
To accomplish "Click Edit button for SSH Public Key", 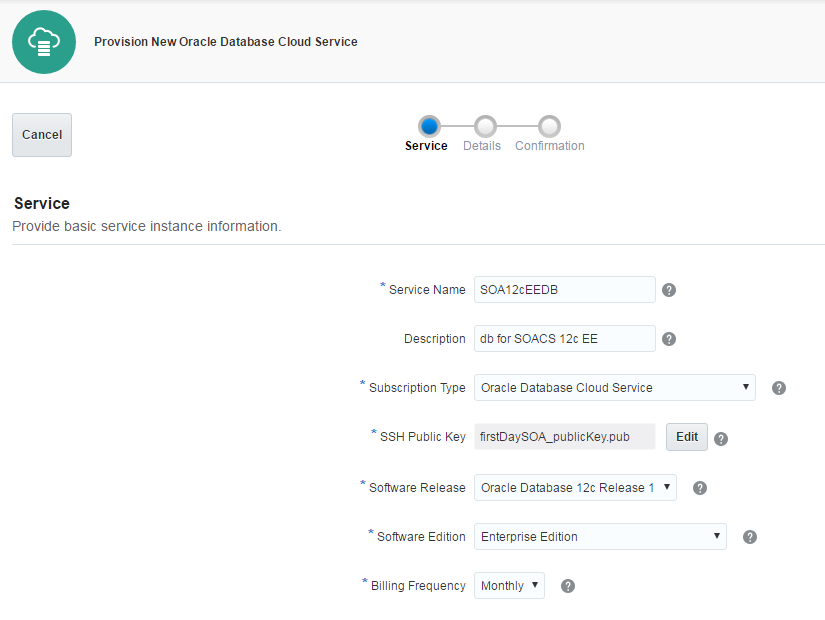I will tap(687, 437).
